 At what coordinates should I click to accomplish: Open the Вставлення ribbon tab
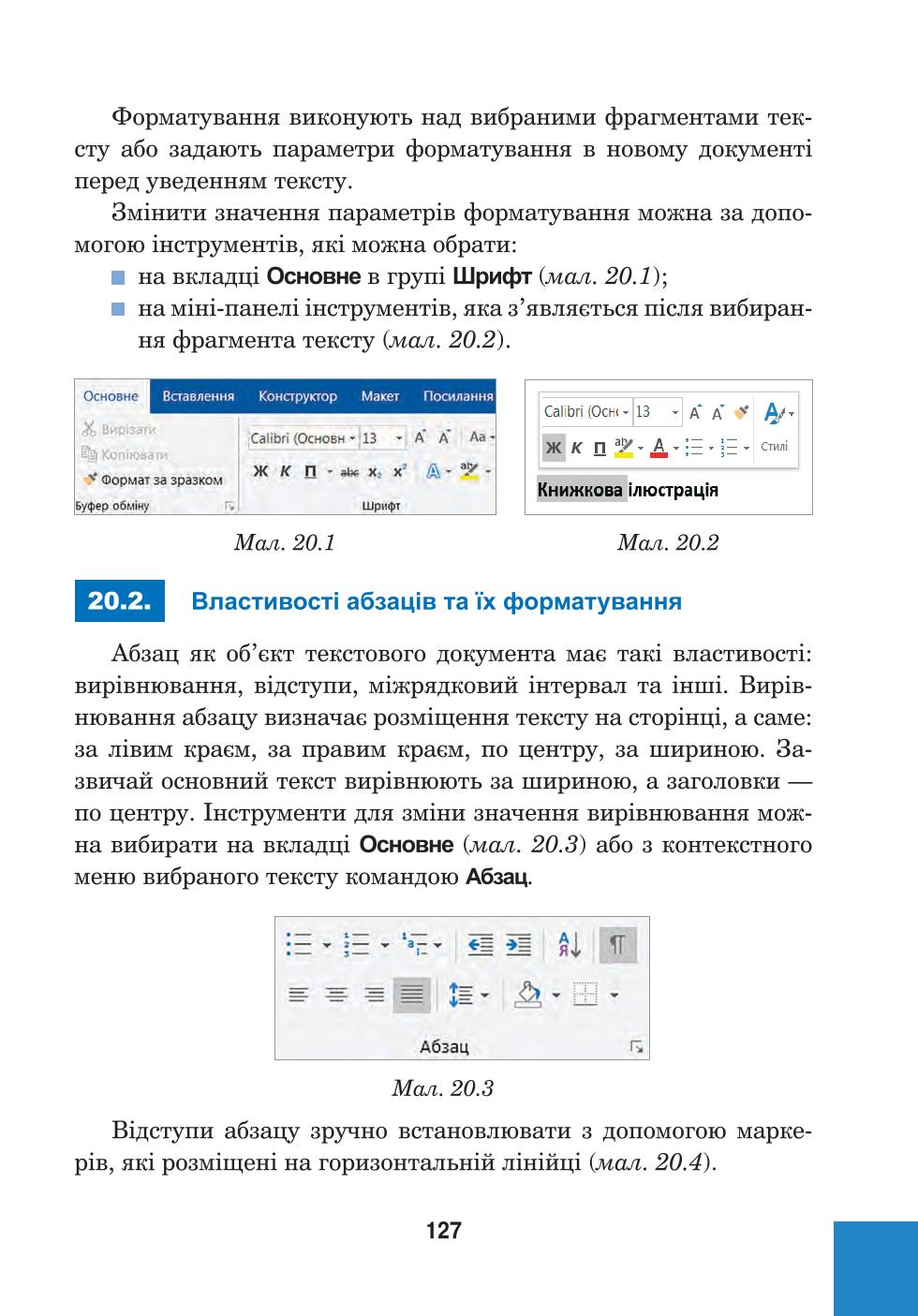point(198,396)
